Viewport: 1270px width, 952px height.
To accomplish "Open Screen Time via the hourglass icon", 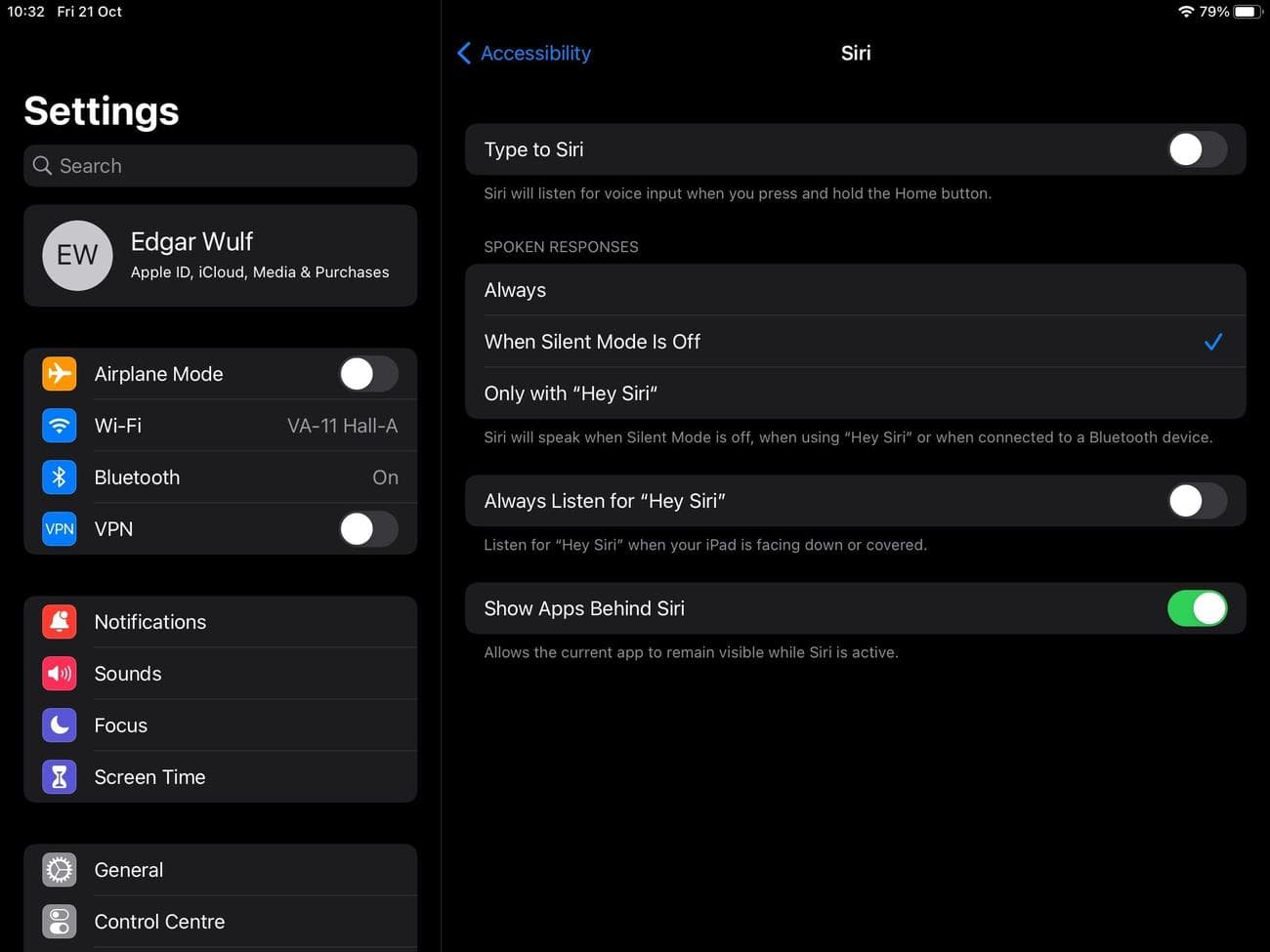I will tap(59, 776).
